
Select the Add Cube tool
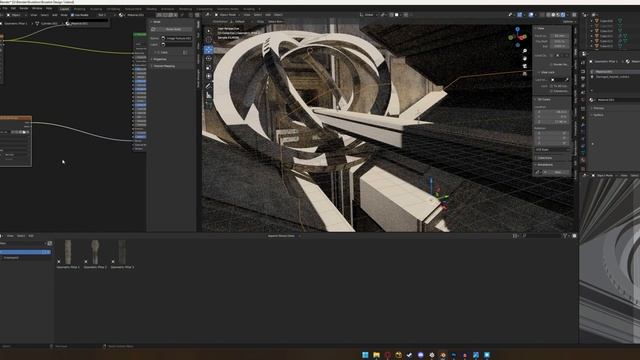(209, 104)
